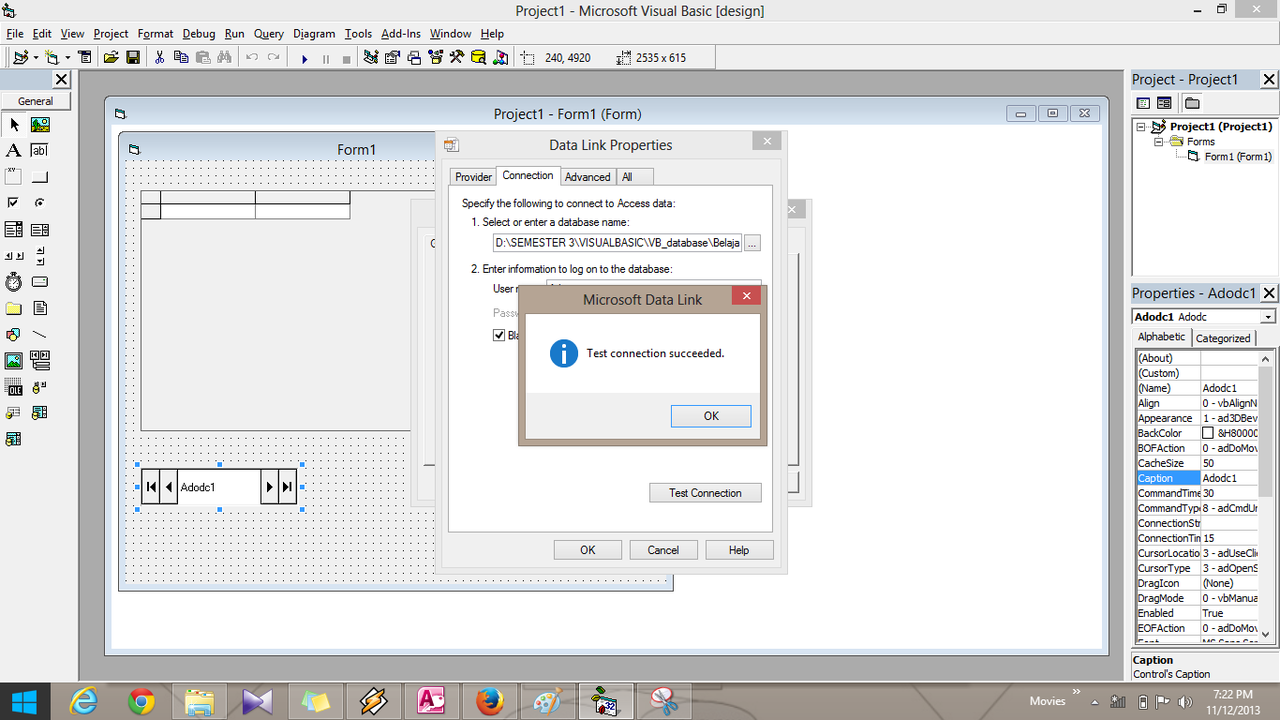Click the database browse (...) button
Image resolution: width=1280 pixels, height=720 pixels.
coord(753,243)
